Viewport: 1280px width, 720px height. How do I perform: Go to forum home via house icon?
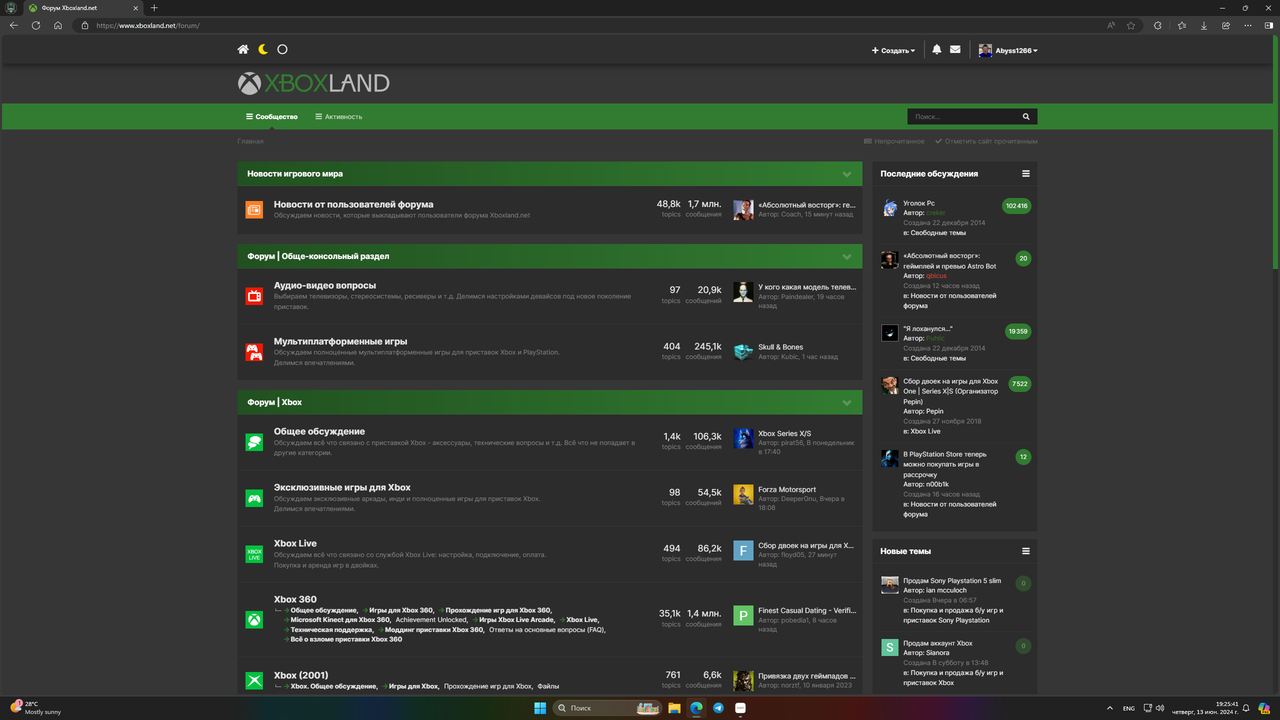(x=243, y=49)
